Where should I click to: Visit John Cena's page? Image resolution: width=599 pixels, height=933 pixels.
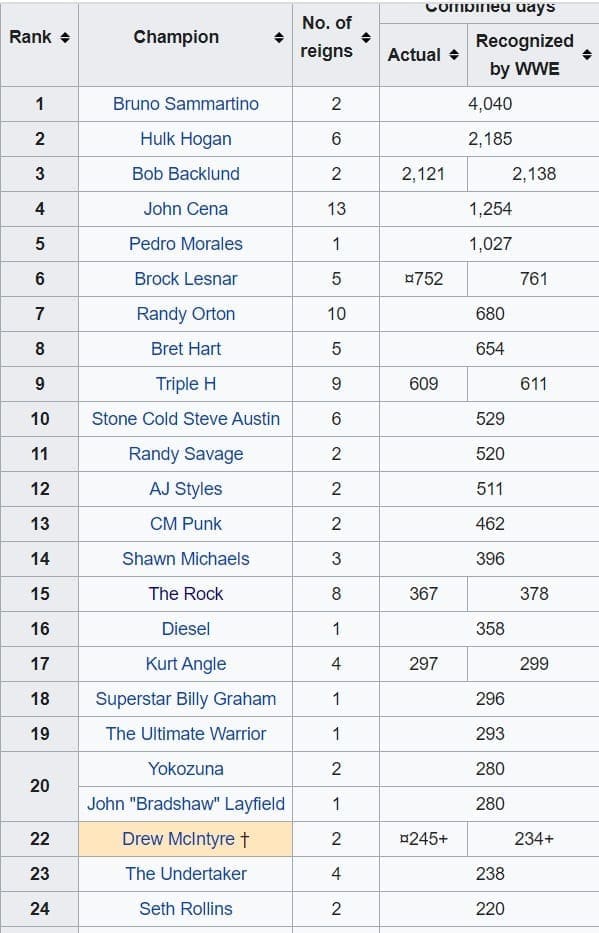(x=184, y=209)
